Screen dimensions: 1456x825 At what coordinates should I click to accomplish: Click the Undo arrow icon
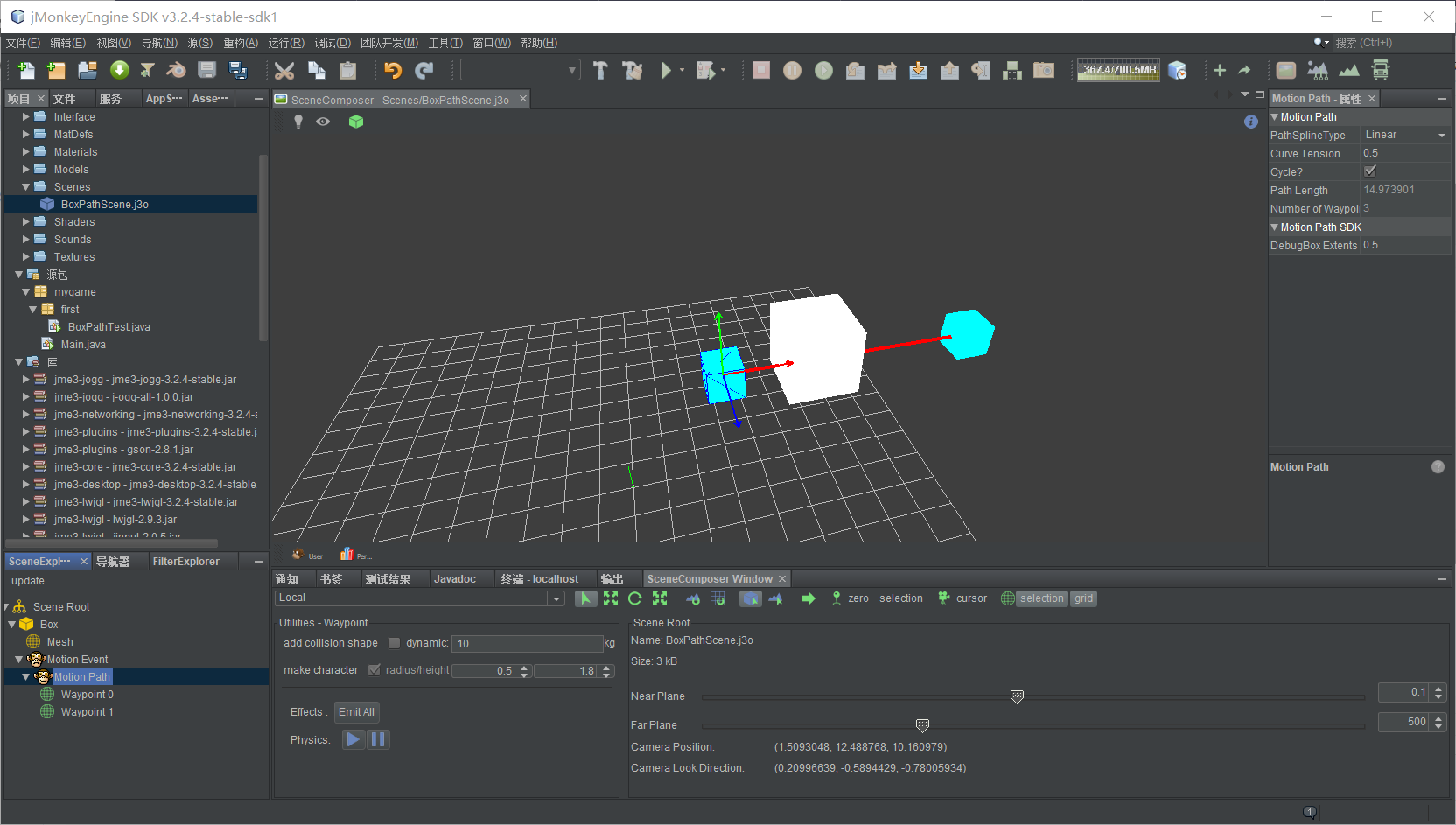(x=393, y=70)
